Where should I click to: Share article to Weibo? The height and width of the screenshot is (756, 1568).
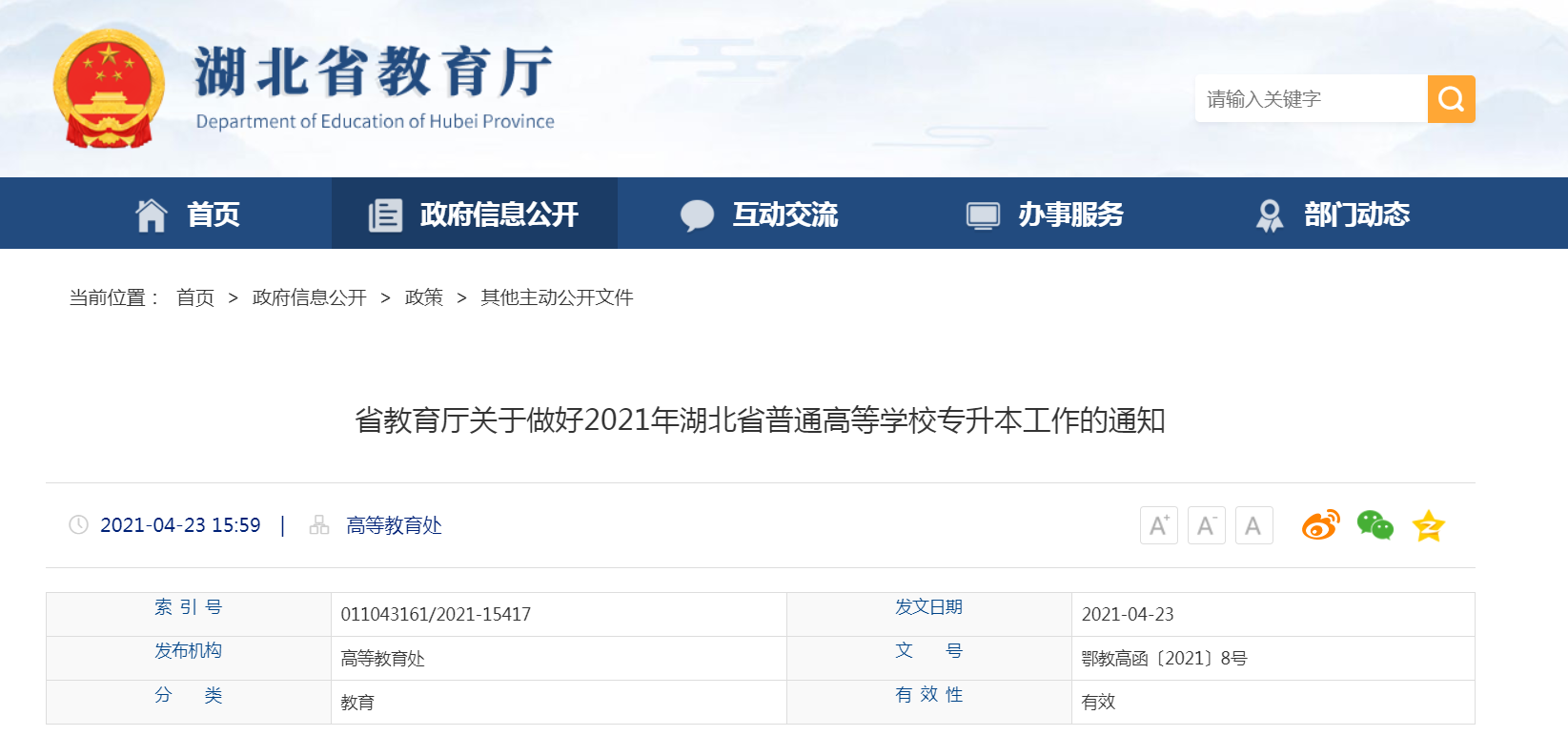click(1321, 525)
